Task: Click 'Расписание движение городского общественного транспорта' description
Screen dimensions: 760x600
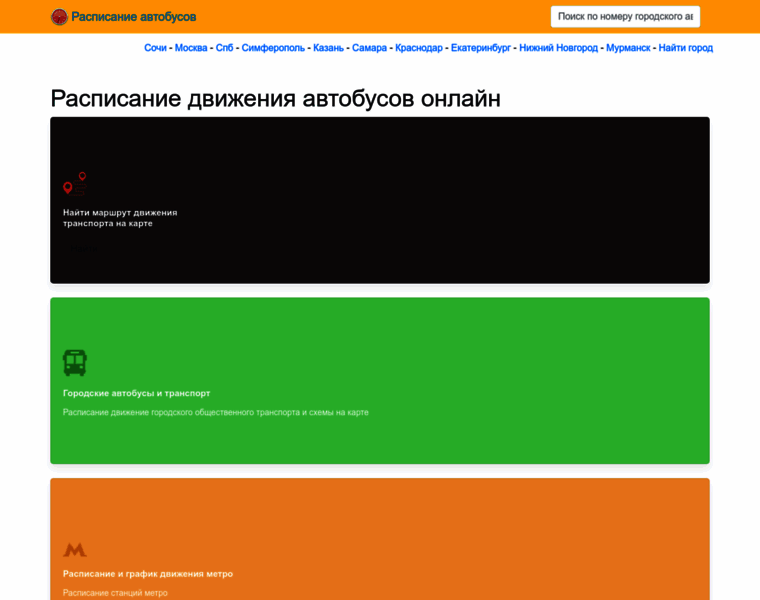Action: tap(215, 412)
